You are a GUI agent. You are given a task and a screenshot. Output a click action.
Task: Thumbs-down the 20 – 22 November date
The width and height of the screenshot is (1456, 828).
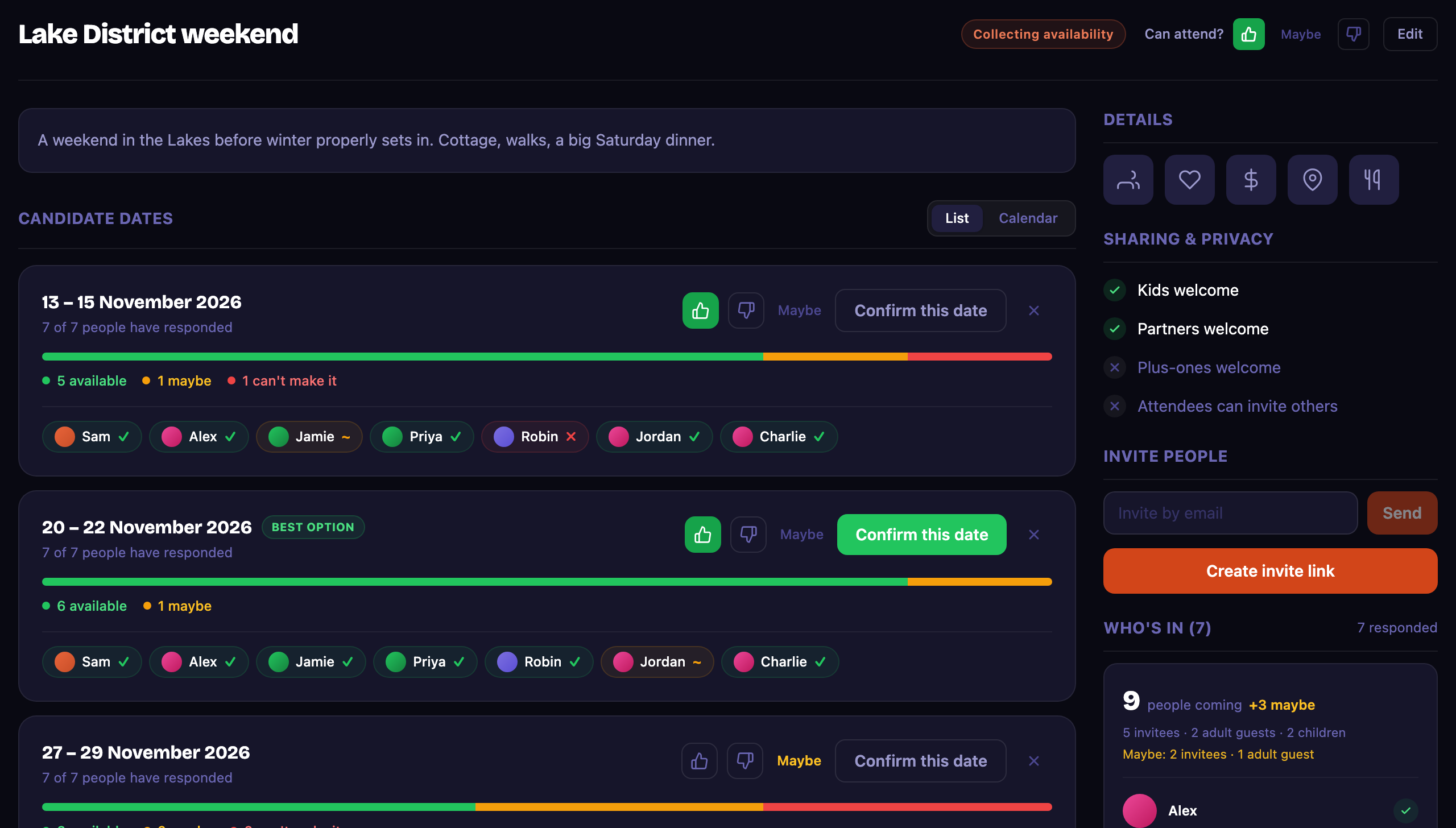coord(748,535)
